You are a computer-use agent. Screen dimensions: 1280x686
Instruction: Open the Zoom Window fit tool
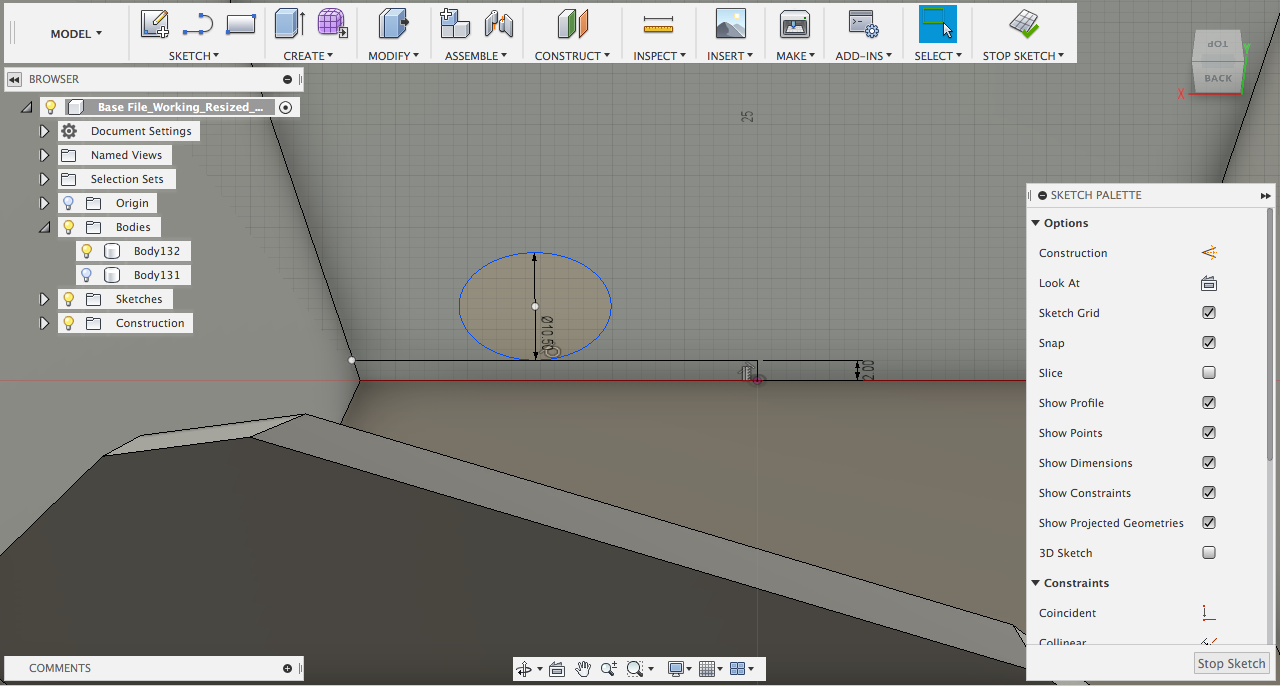635,669
